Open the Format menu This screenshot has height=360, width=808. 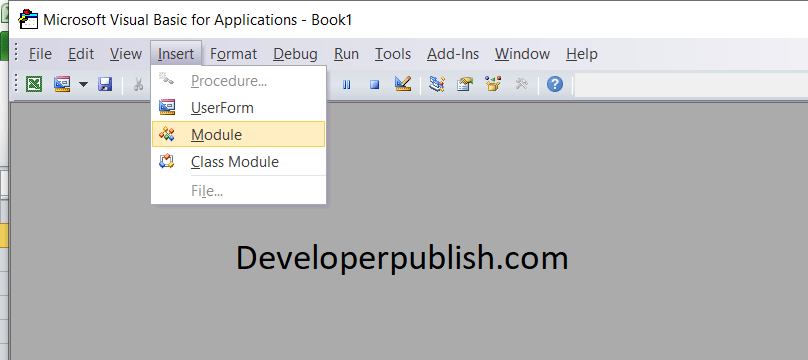[x=233, y=54]
